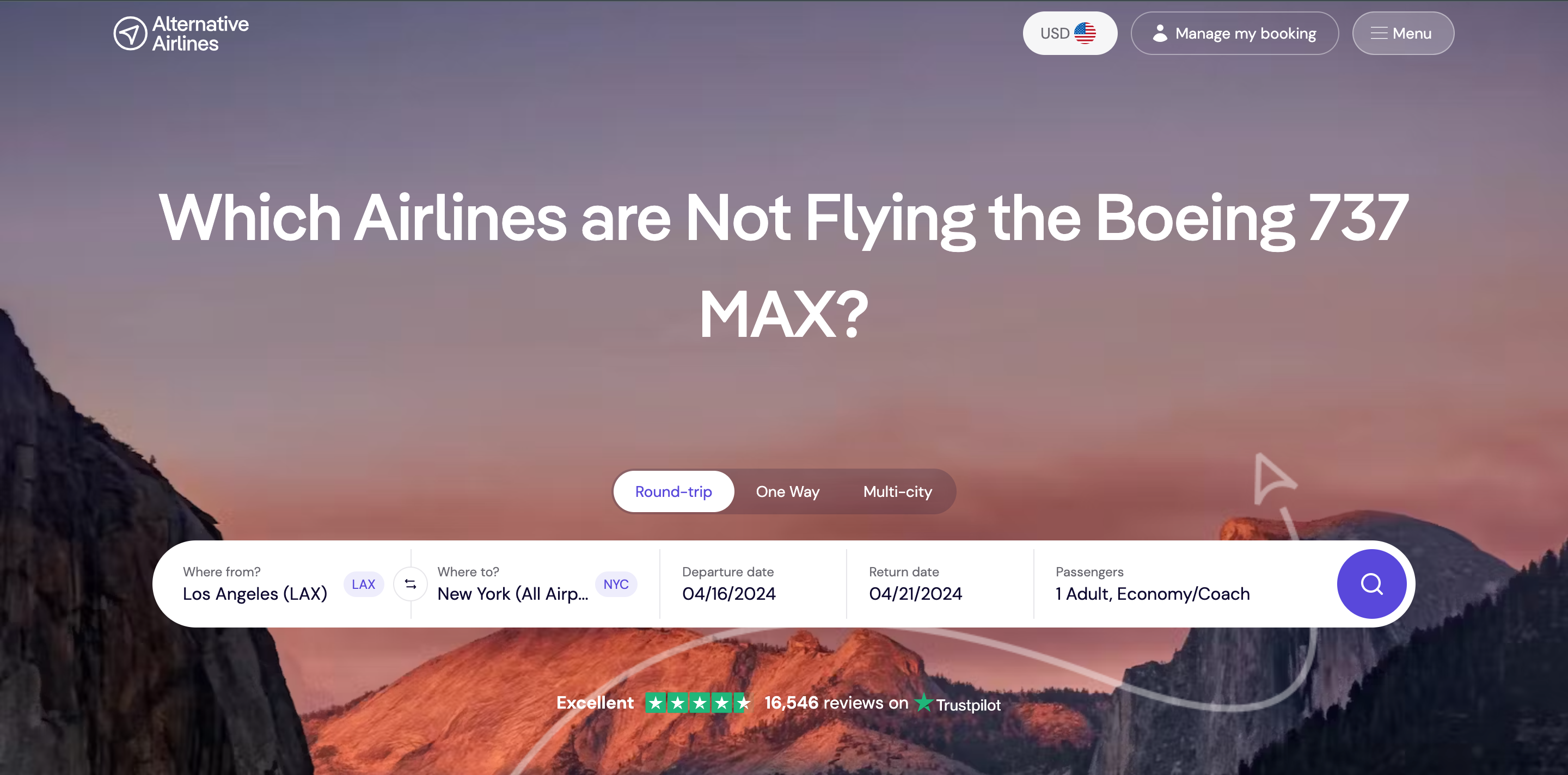Expand the Passengers and cabin class selector
The image size is (1568, 775).
(x=1181, y=584)
